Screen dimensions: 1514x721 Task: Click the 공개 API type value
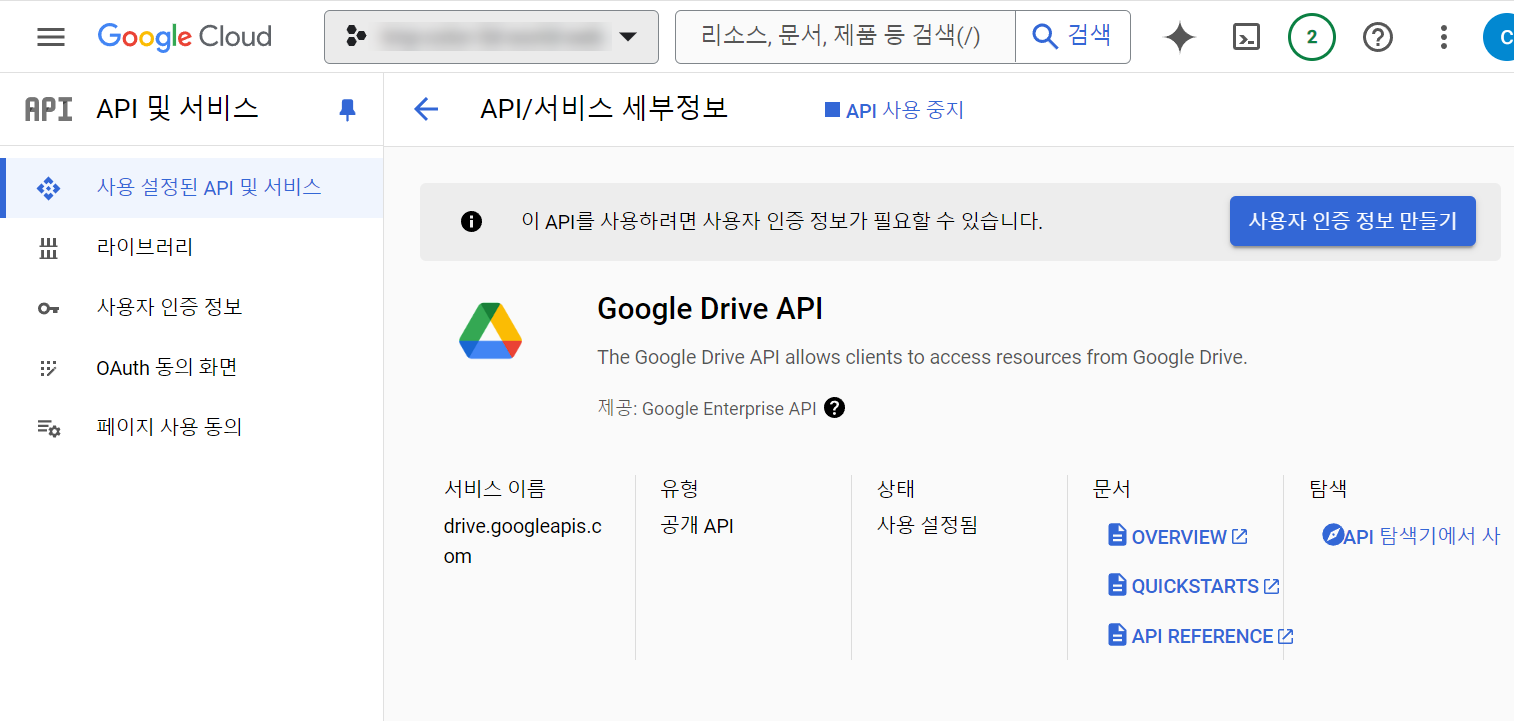pos(697,525)
